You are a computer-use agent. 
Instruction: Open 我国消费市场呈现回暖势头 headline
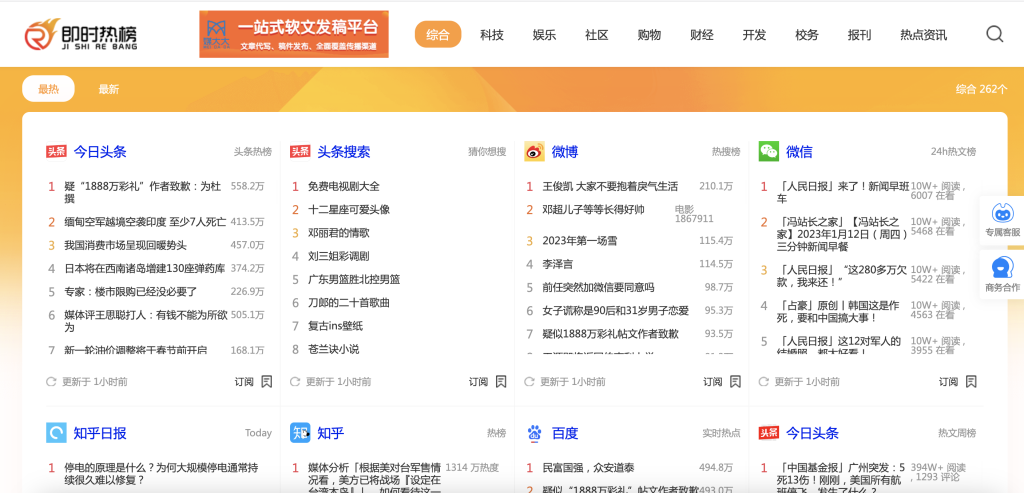click(x=125, y=245)
